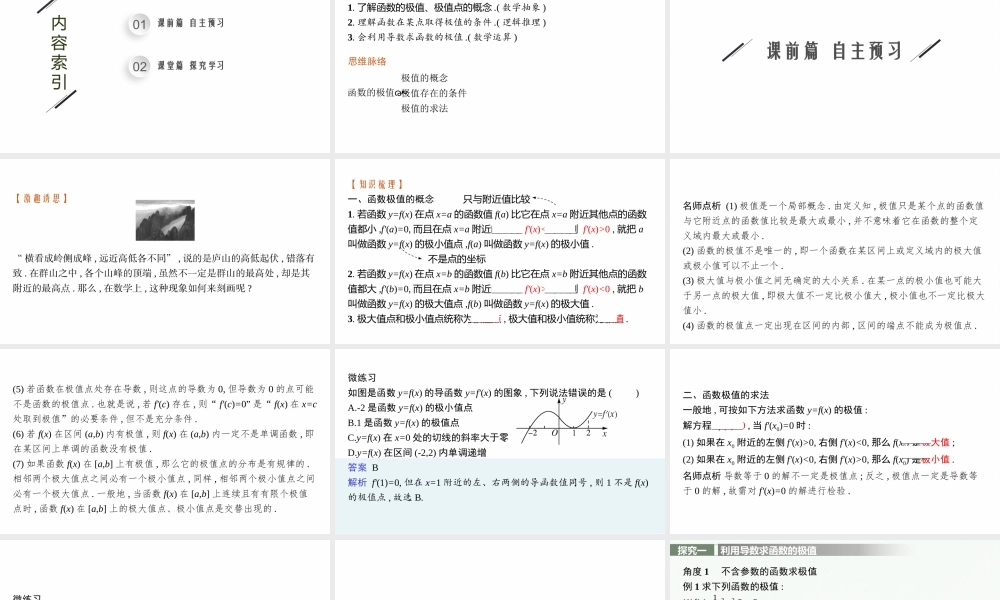Screen dimensions: 1000x600
Task: Select the 利用导数求函数的极值 banner
Action: (x=768, y=550)
